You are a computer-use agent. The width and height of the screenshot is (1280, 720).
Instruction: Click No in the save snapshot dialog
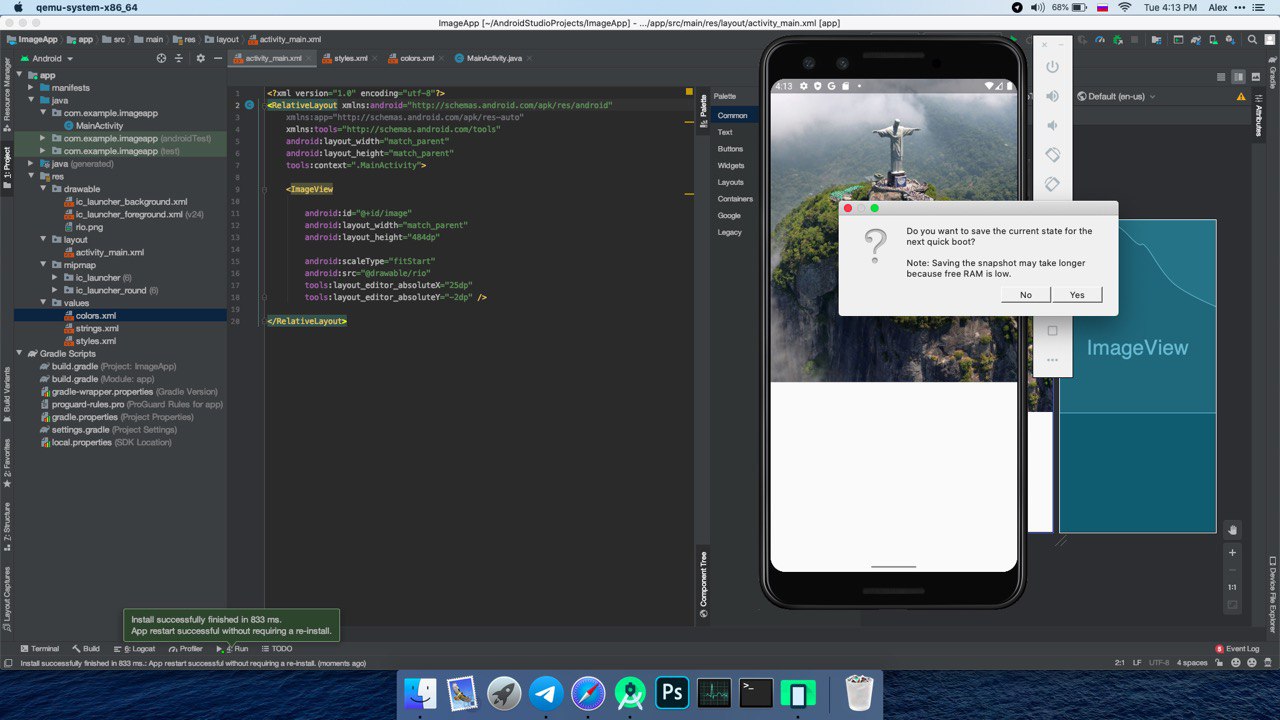click(x=1026, y=295)
